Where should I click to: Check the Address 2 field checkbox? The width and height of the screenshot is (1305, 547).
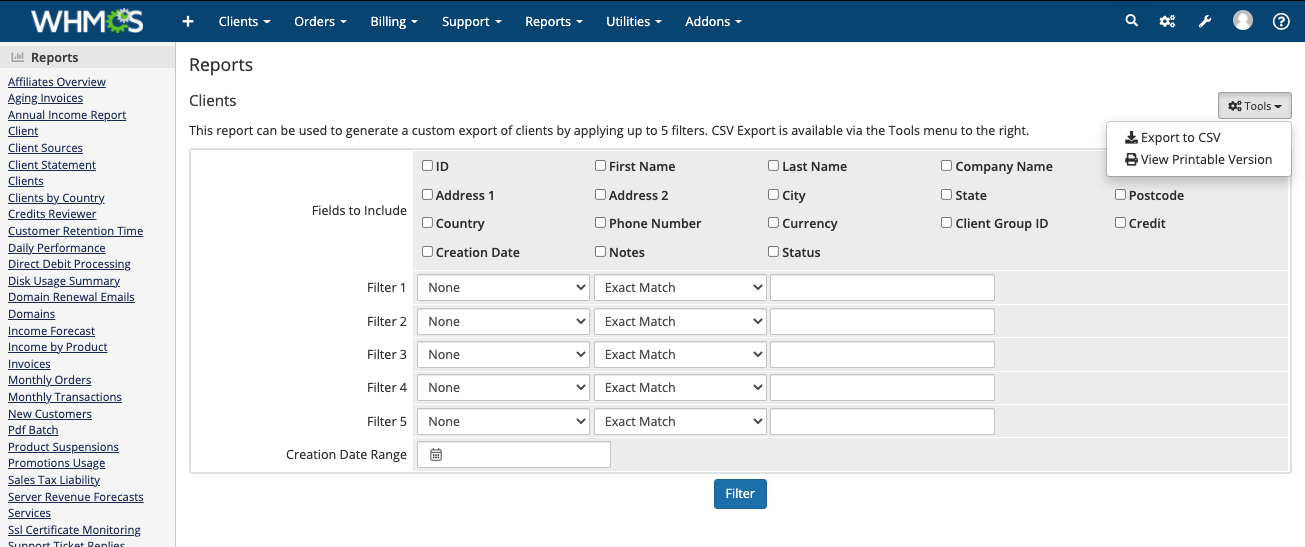(601, 195)
